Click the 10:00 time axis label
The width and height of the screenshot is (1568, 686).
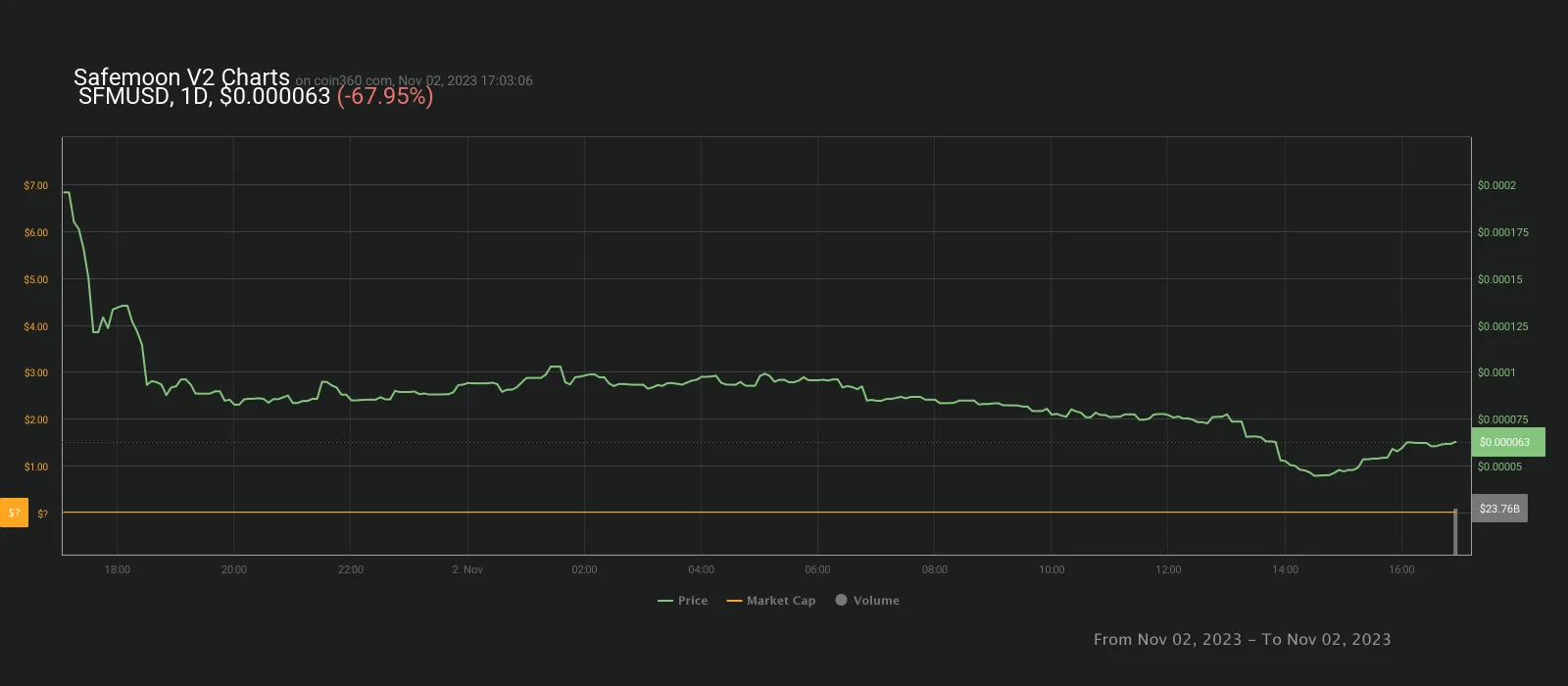1052,569
